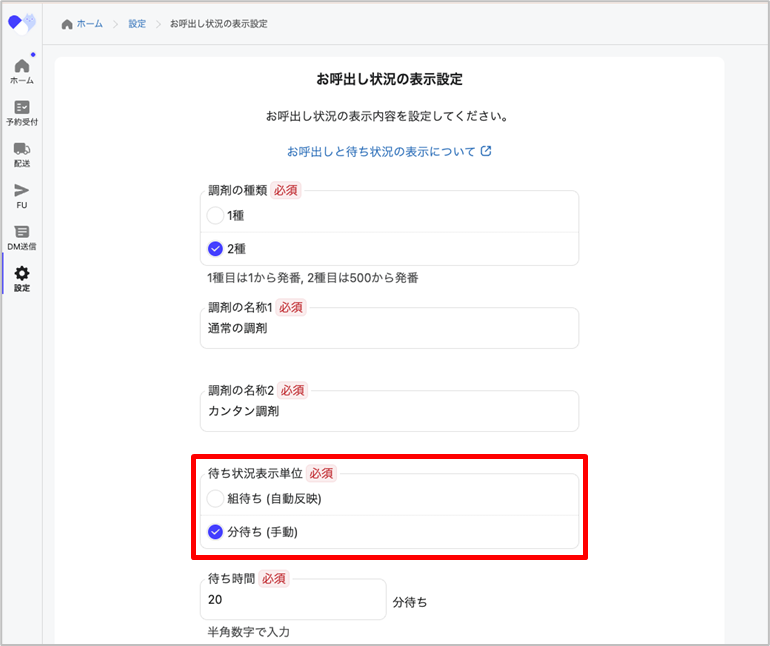Viewport: 770px width, 646px height.
Task: Click the 待ち時間 number field
Action: [292, 601]
